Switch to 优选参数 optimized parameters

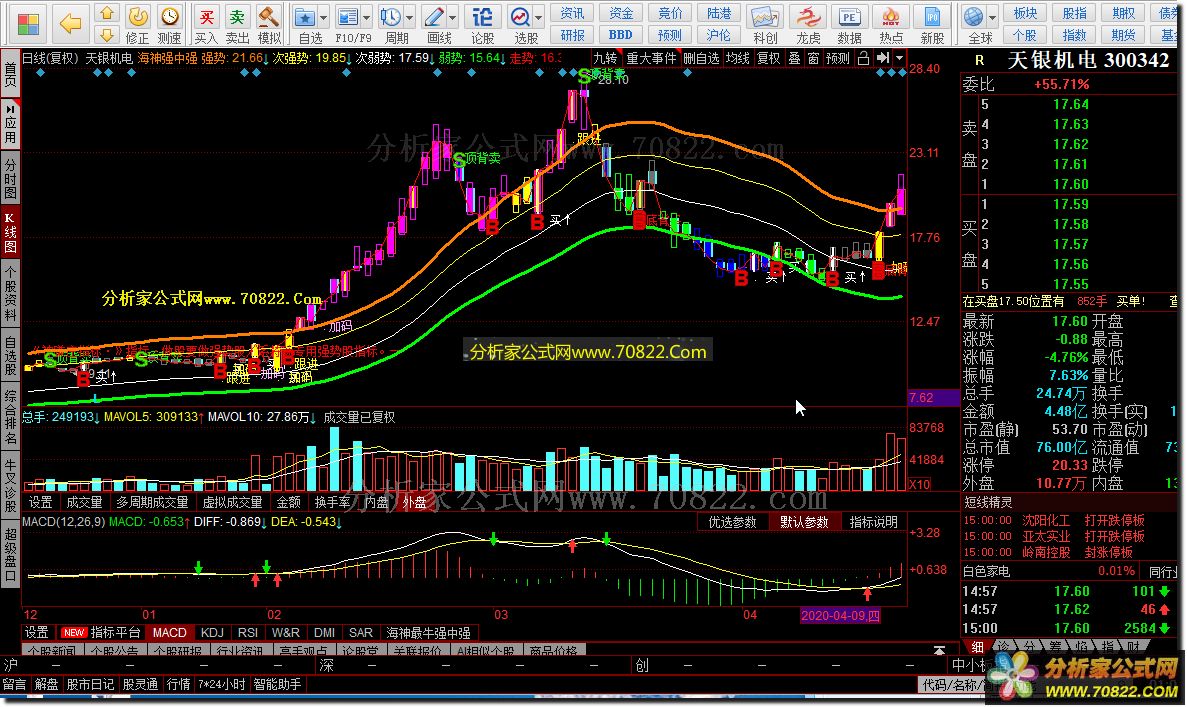[x=732, y=522]
